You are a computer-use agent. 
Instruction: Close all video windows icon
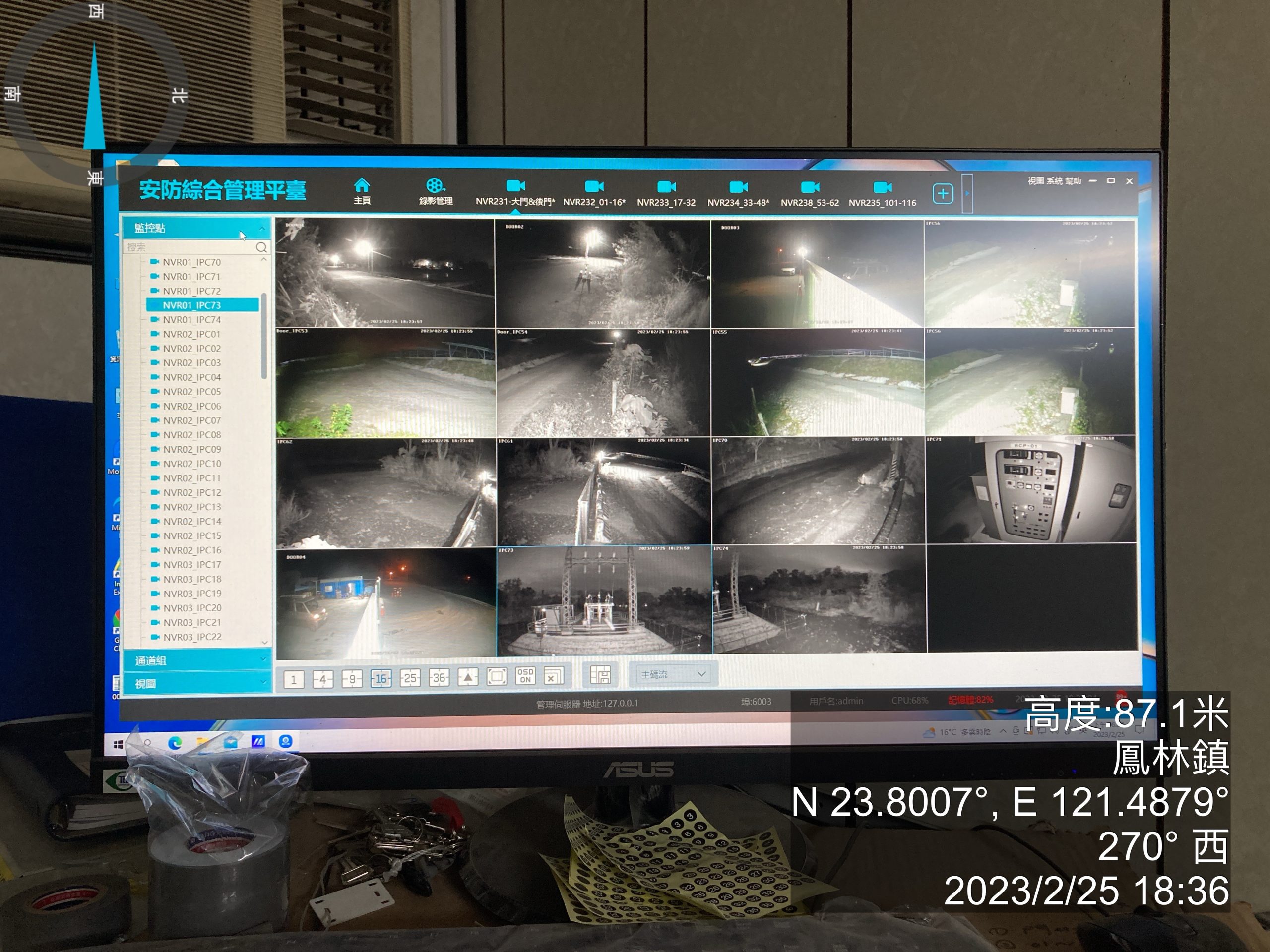pyautogui.click(x=554, y=676)
